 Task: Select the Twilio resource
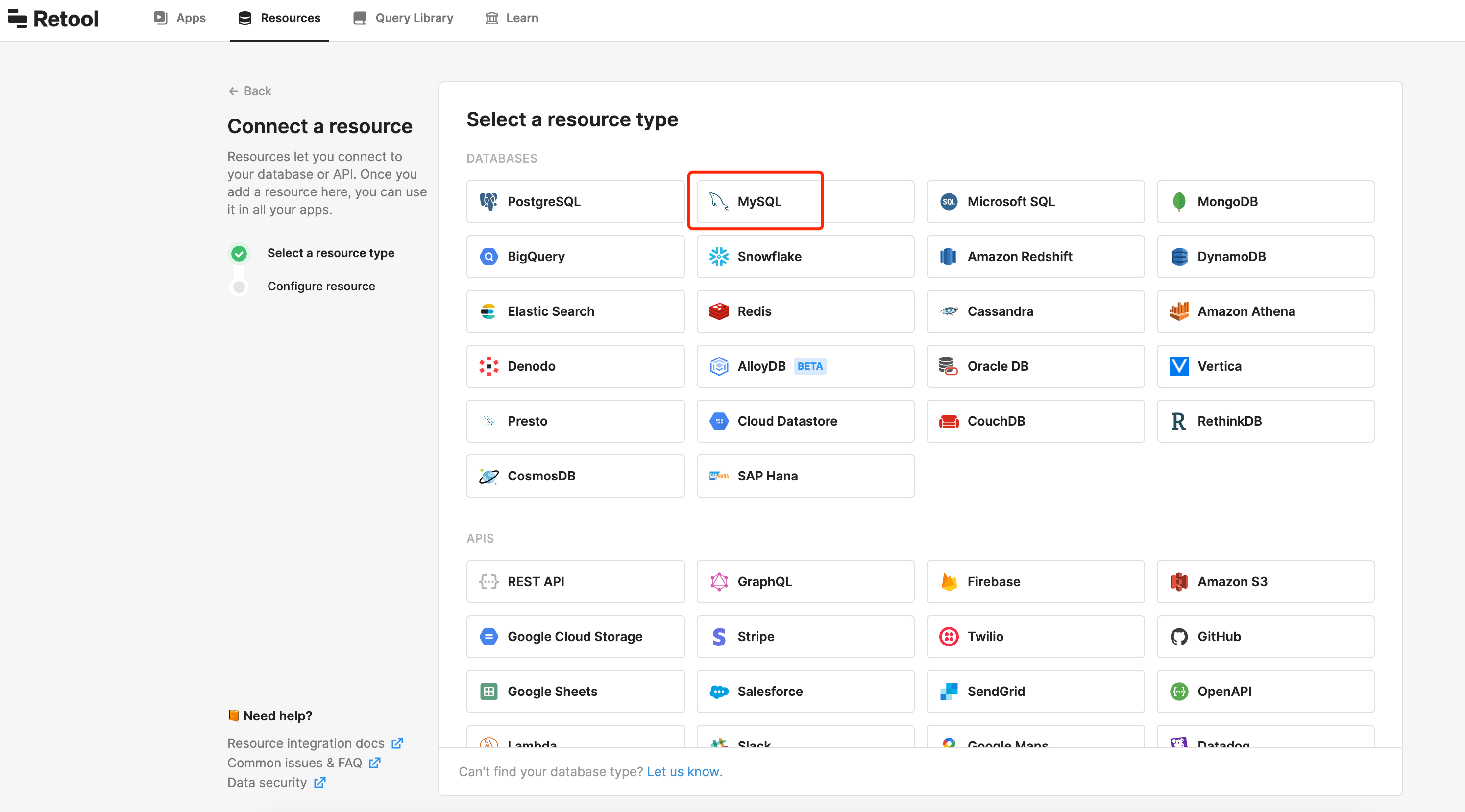pos(1035,637)
